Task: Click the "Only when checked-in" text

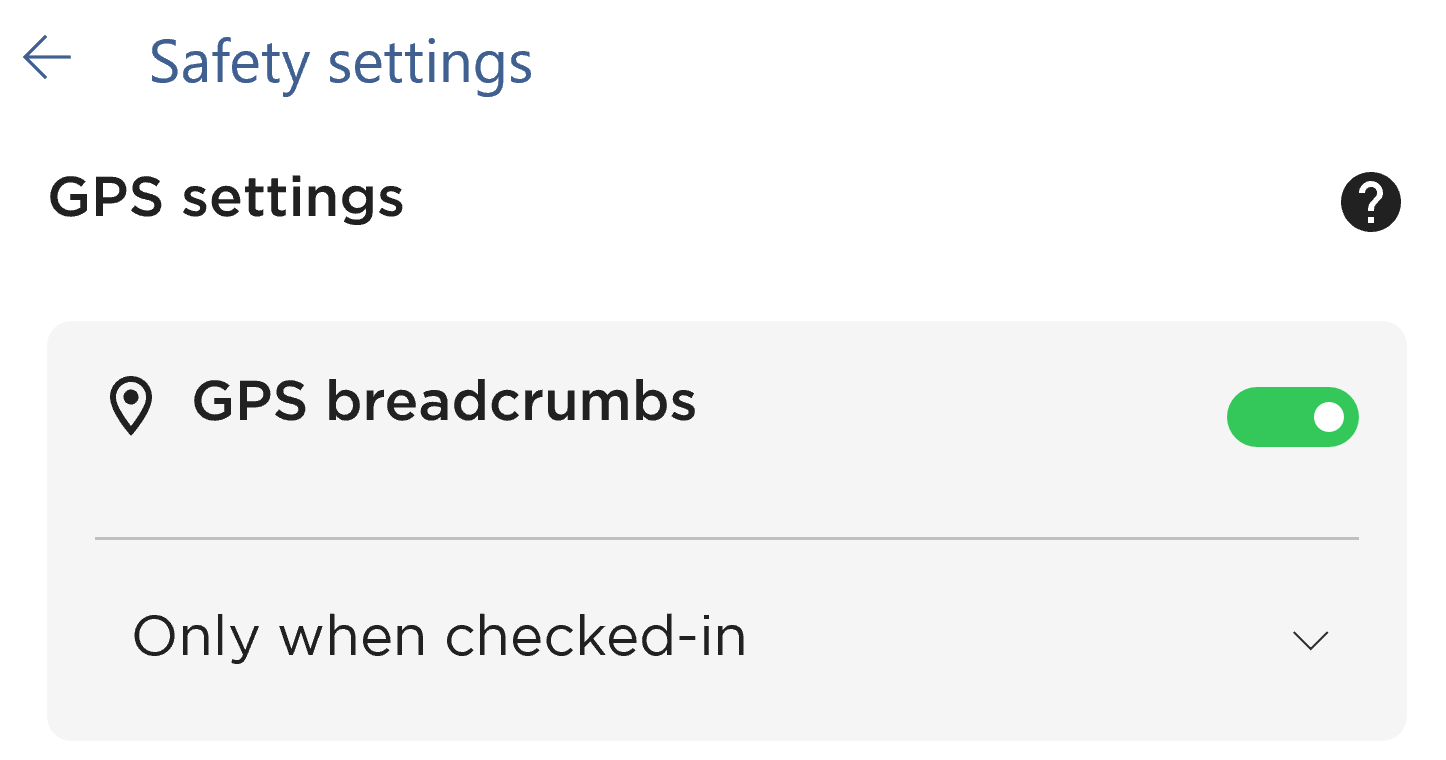Action: (x=440, y=637)
